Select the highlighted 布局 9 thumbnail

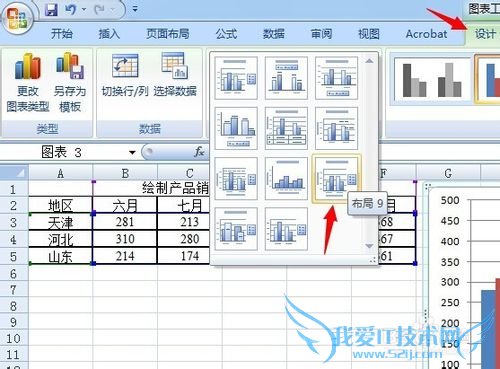[336, 179]
